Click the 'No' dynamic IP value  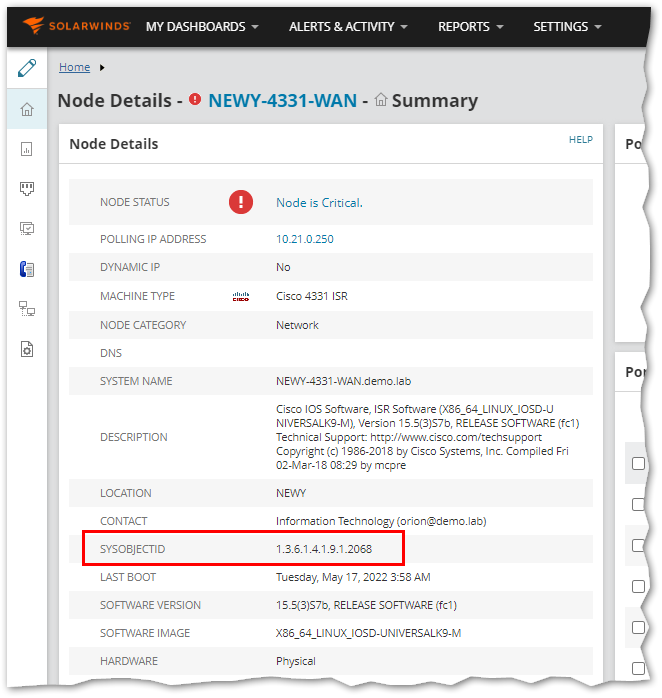click(x=283, y=267)
